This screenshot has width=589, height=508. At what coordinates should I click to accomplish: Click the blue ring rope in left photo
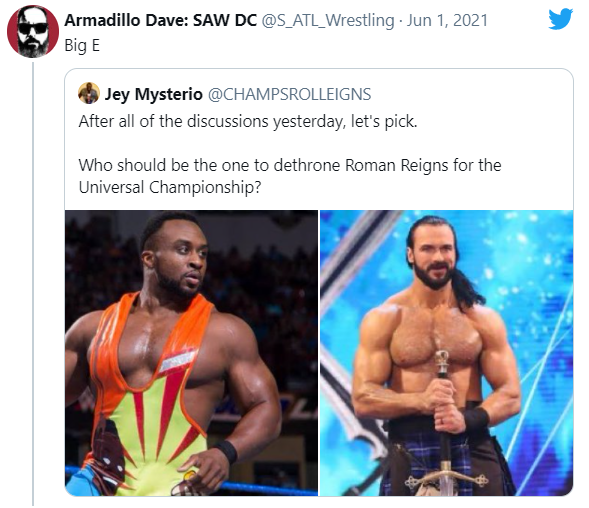coord(269,488)
